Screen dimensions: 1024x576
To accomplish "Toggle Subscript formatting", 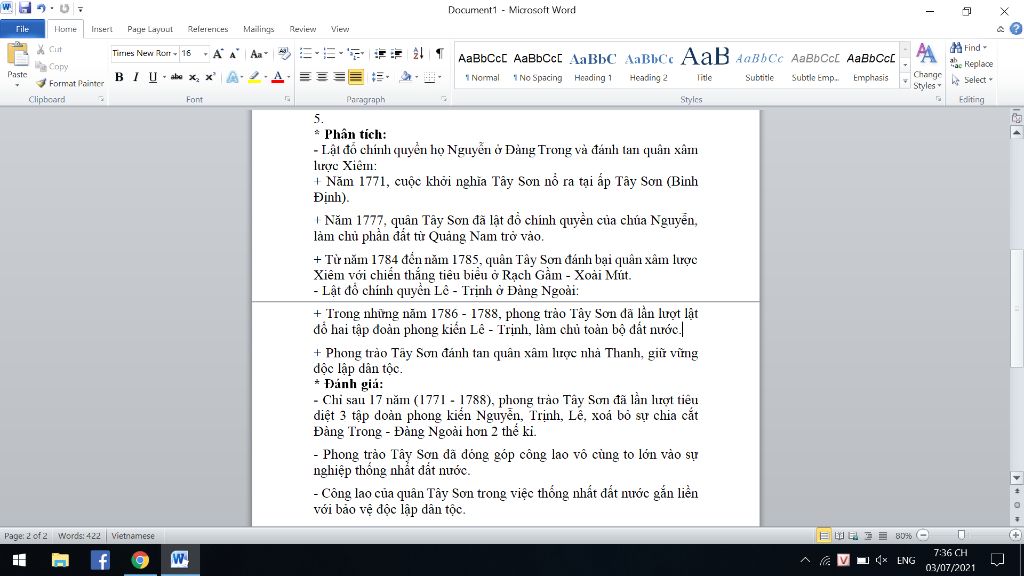I will 194,77.
